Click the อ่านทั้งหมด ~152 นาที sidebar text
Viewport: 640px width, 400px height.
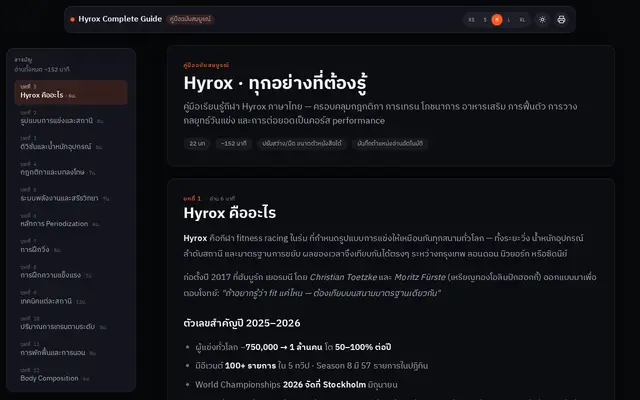coord(42,69)
